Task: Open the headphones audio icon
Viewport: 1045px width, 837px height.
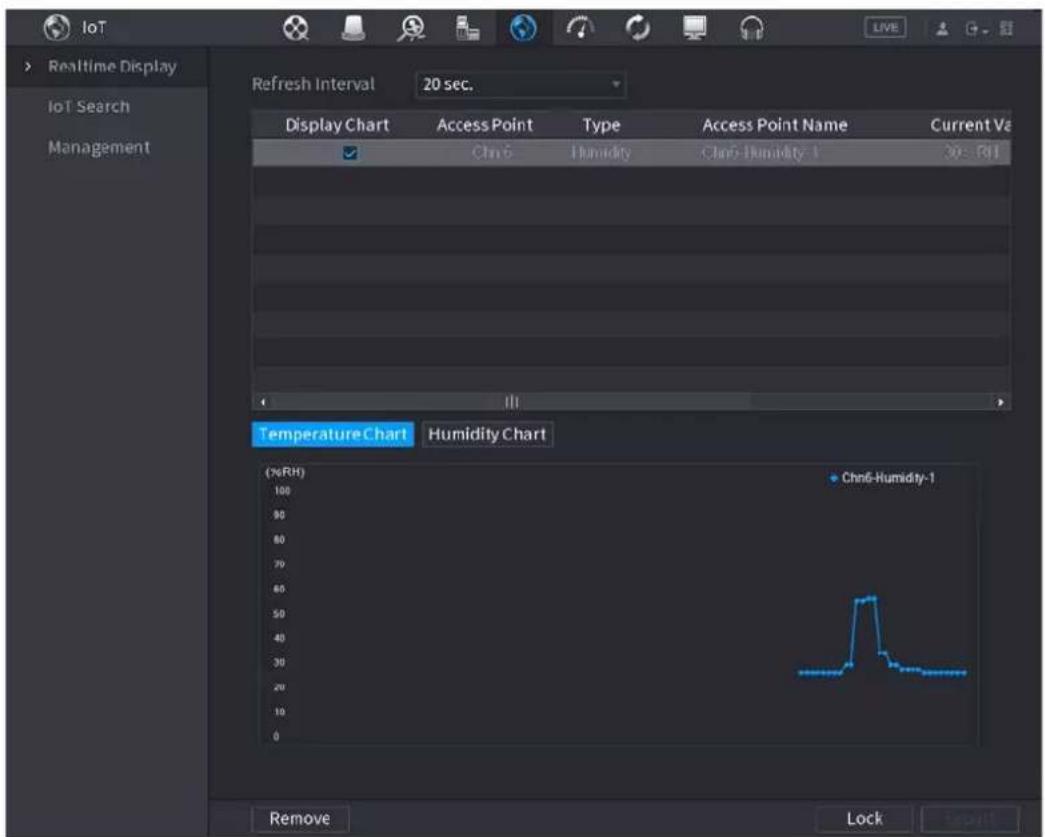Action: (752, 29)
